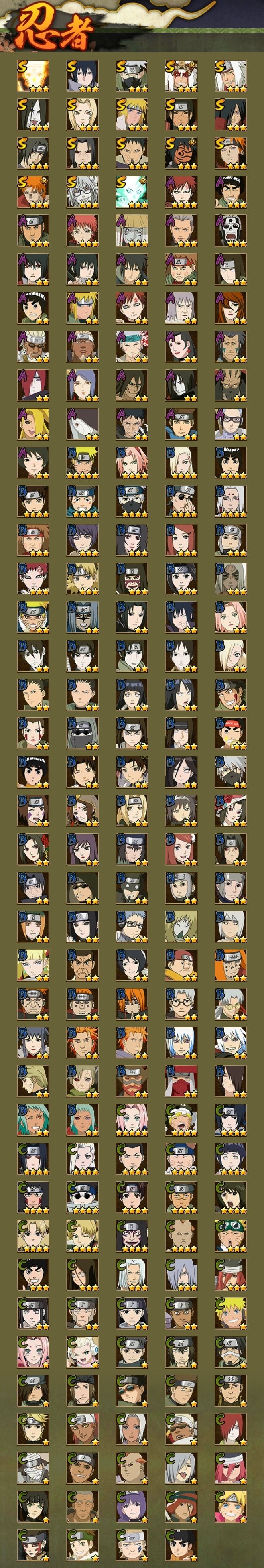Choose the C-rank bandage-wrapped mummy face portrait
The width and height of the screenshot is (264, 1568).
pyautogui.click(x=33, y=1468)
